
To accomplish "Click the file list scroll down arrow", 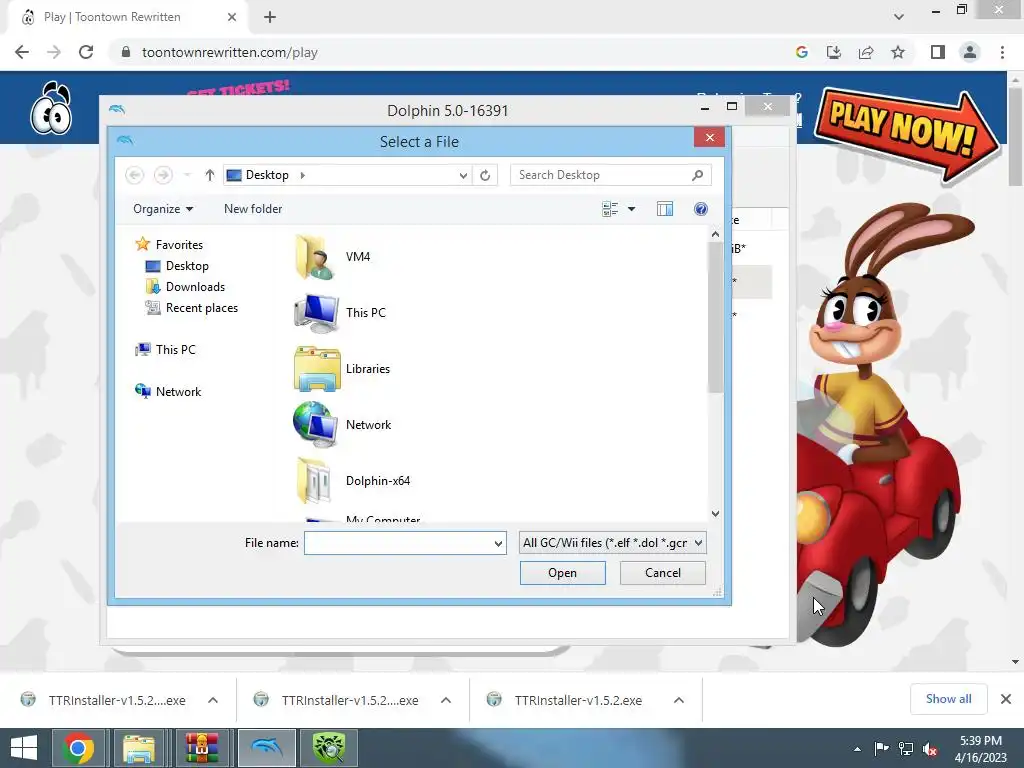I will (x=715, y=514).
